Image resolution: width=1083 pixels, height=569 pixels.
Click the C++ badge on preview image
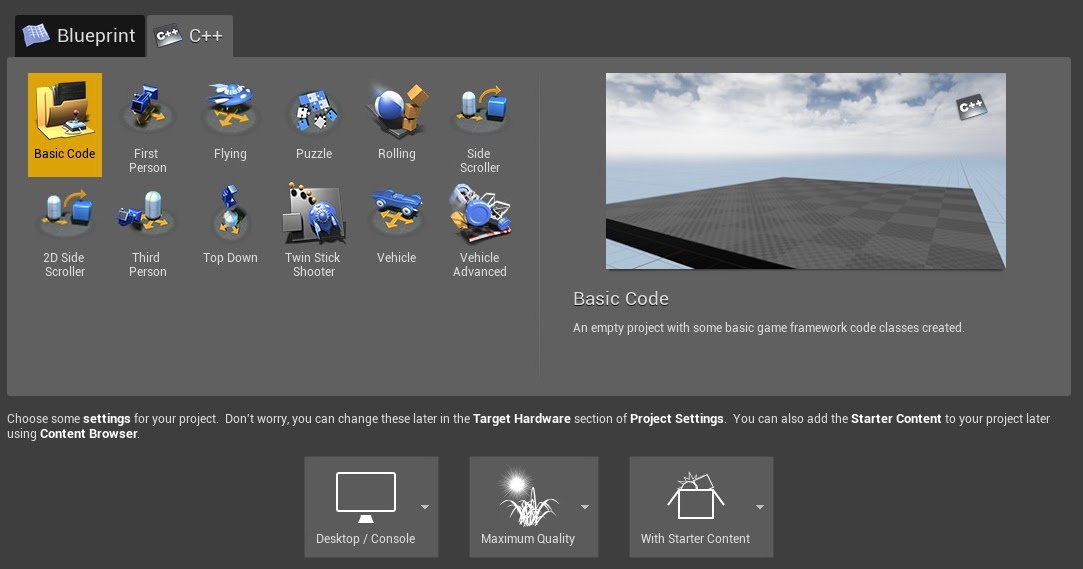point(972,106)
